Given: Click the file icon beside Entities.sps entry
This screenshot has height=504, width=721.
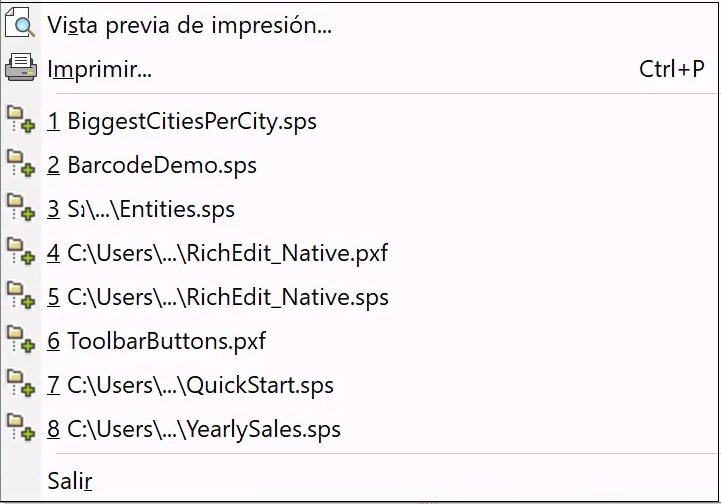Looking at the screenshot, I should [x=21, y=209].
